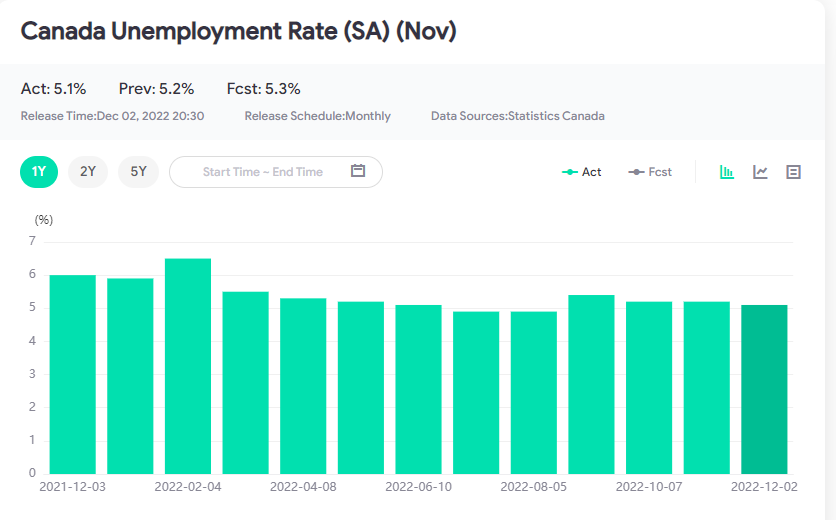Click the calendar icon in date field
Image resolution: width=836 pixels, height=520 pixels.
point(358,171)
